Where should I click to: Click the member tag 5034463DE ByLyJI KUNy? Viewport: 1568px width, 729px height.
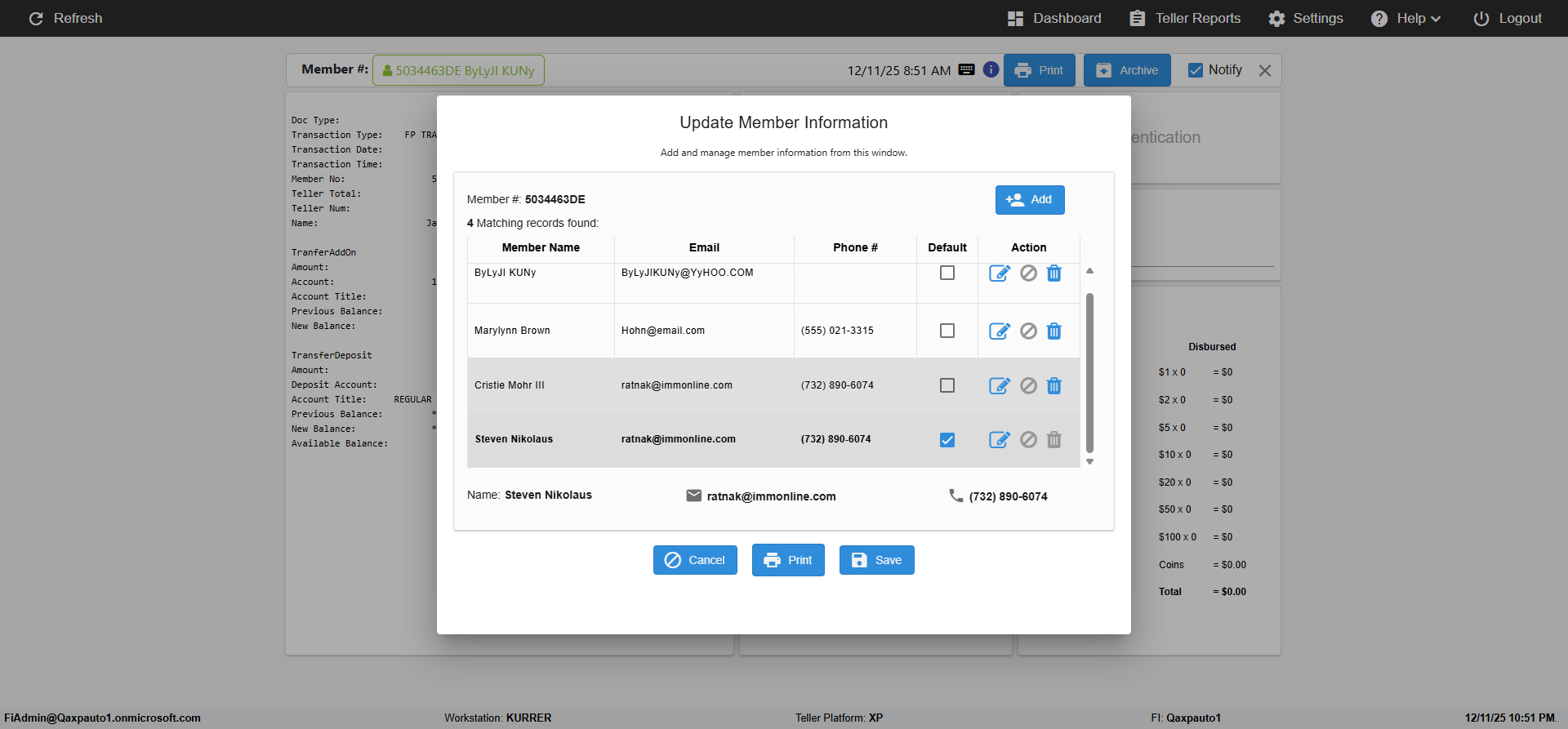point(458,70)
